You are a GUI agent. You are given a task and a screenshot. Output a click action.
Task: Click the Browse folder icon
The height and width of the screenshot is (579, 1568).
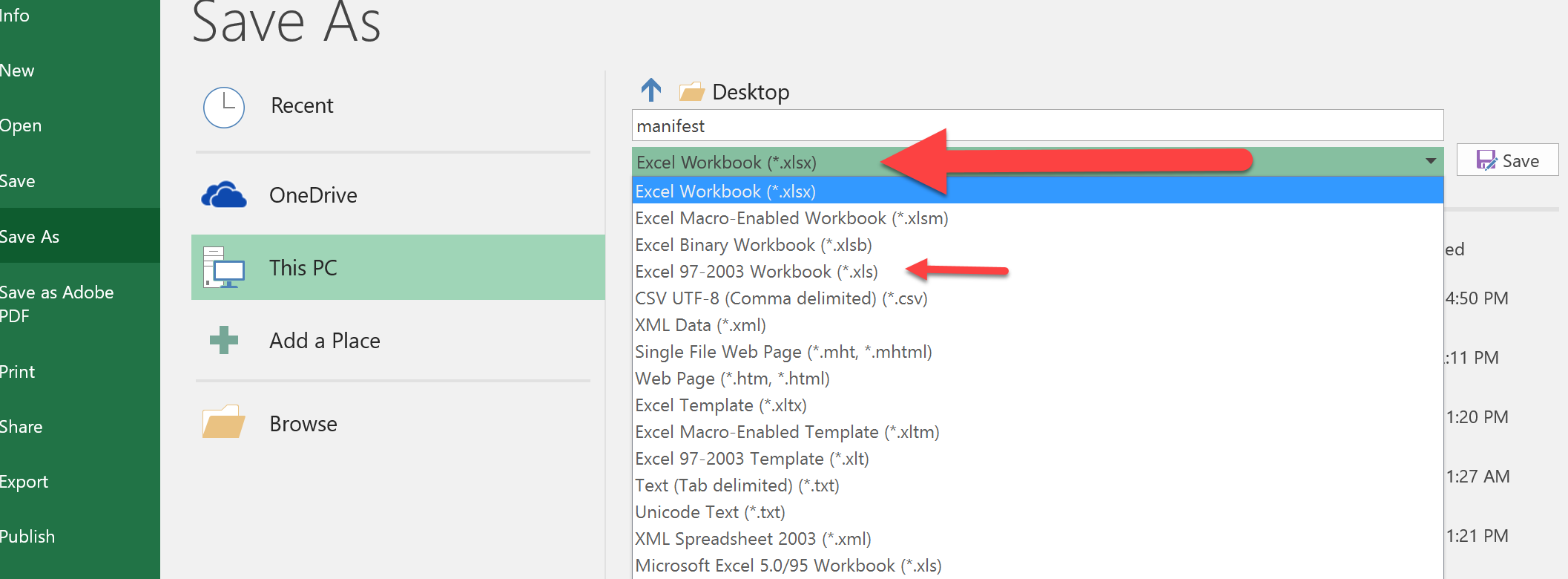point(224,422)
